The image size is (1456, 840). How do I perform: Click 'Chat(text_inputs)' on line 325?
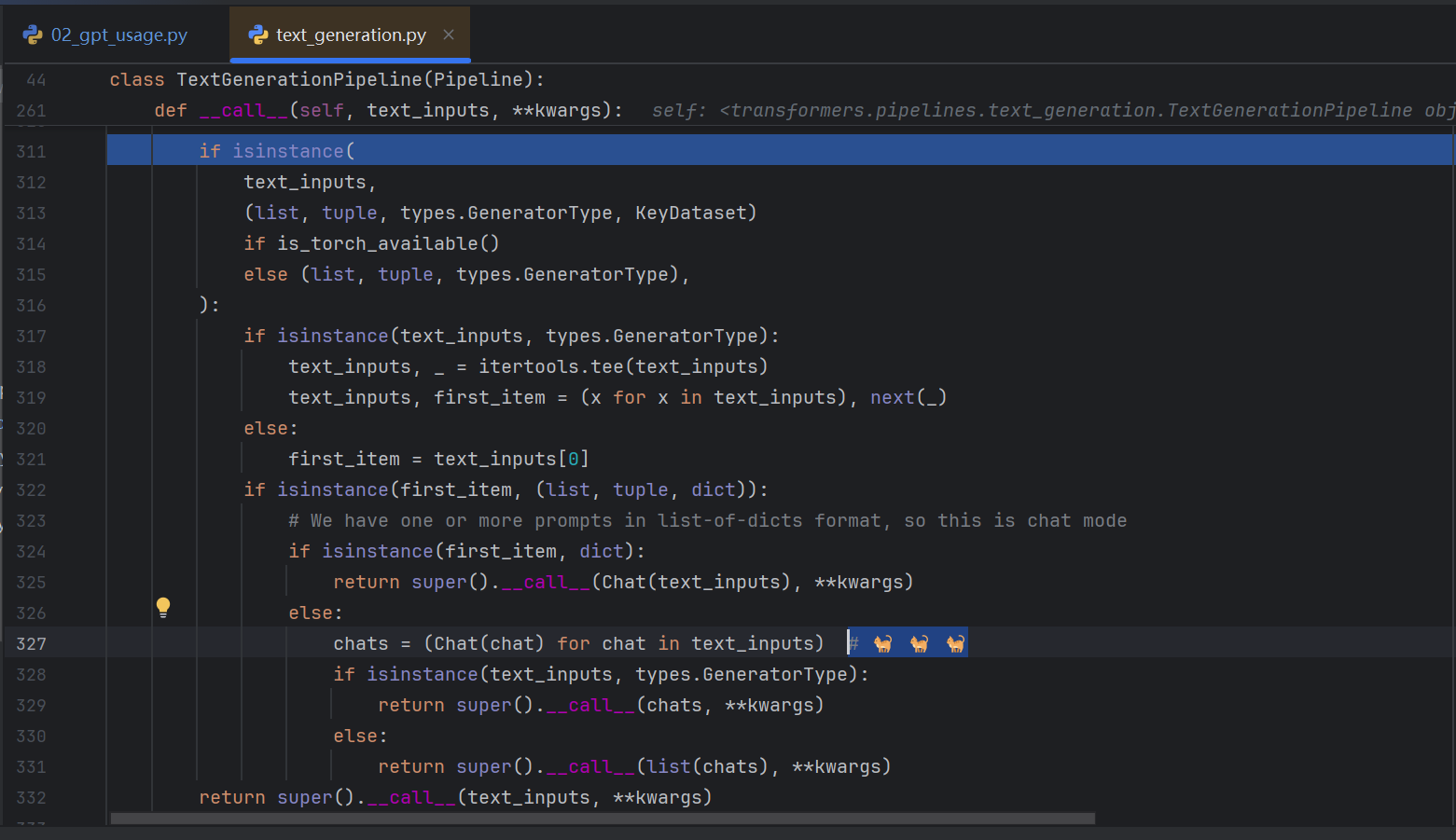(696, 582)
